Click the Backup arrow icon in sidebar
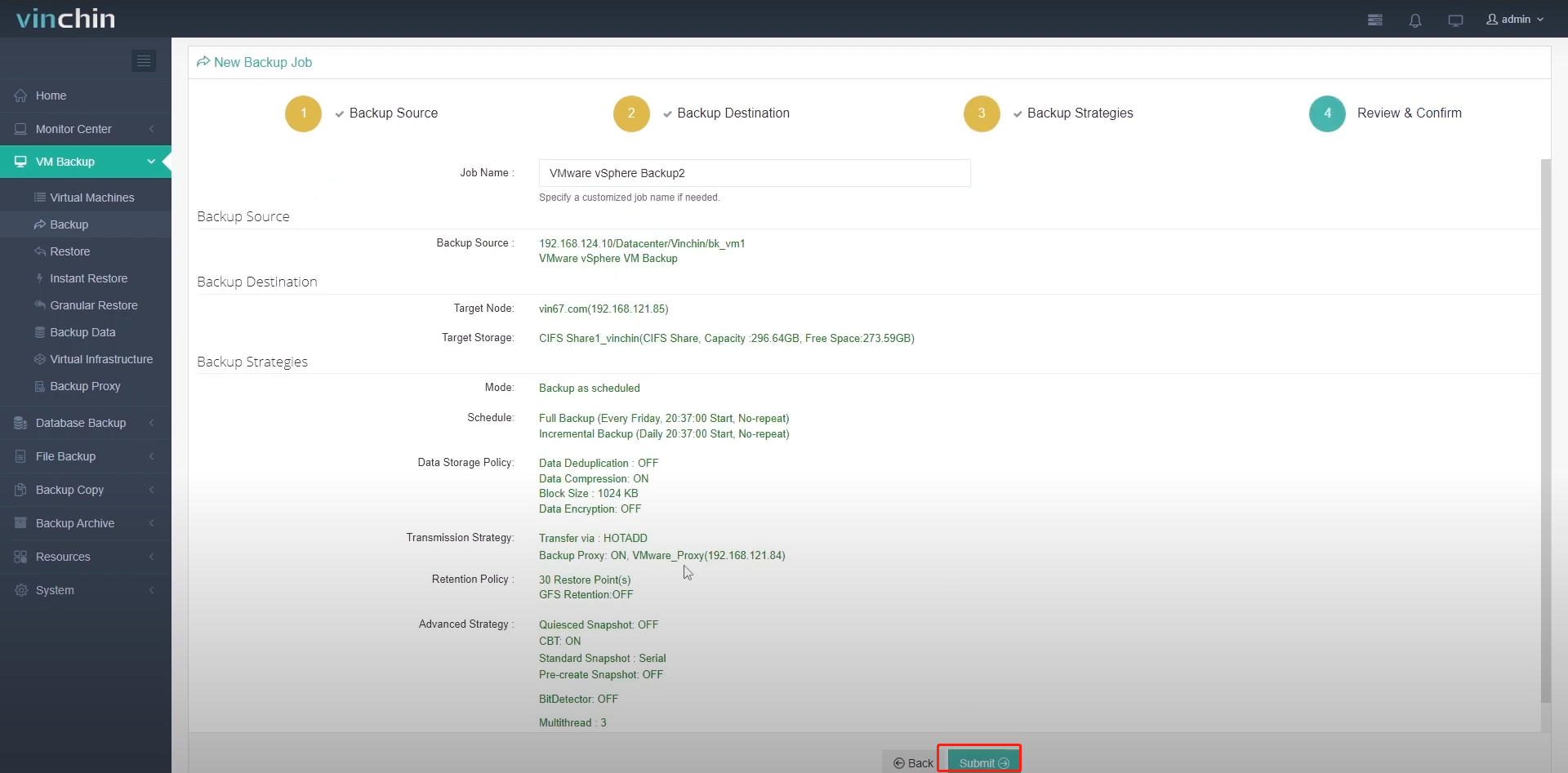The image size is (1568, 773). 39,224
